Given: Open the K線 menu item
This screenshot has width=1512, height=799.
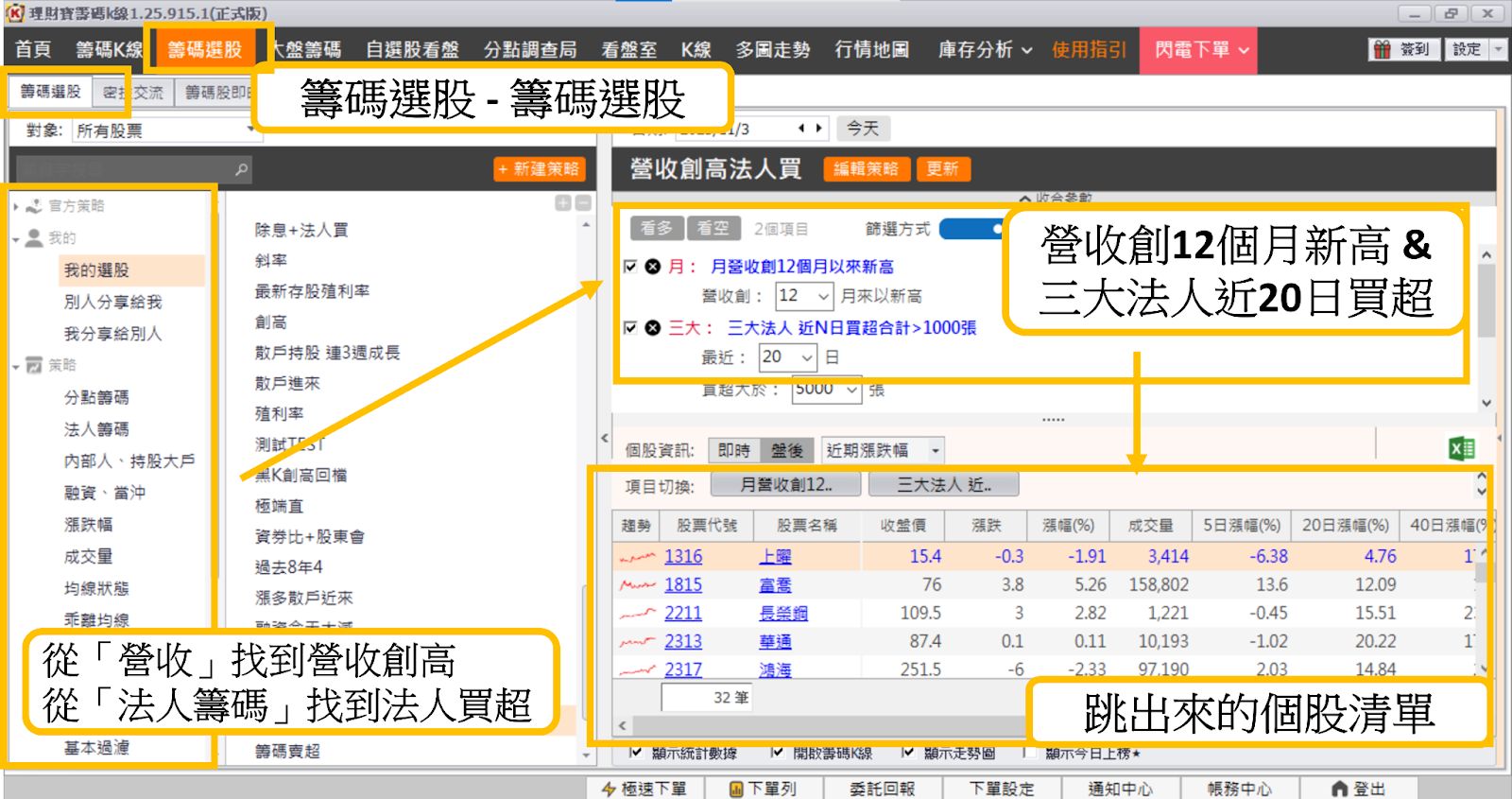Looking at the screenshot, I should pos(696,49).
